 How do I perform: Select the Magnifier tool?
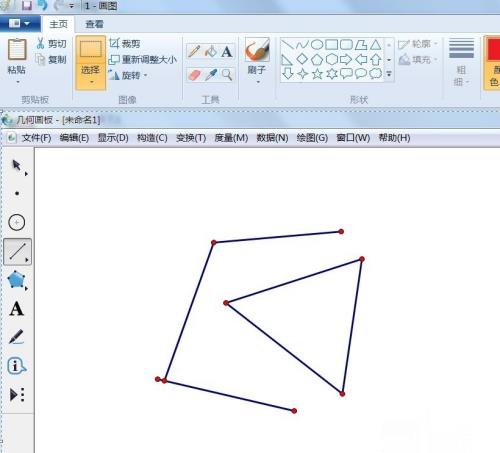(227, 75)
